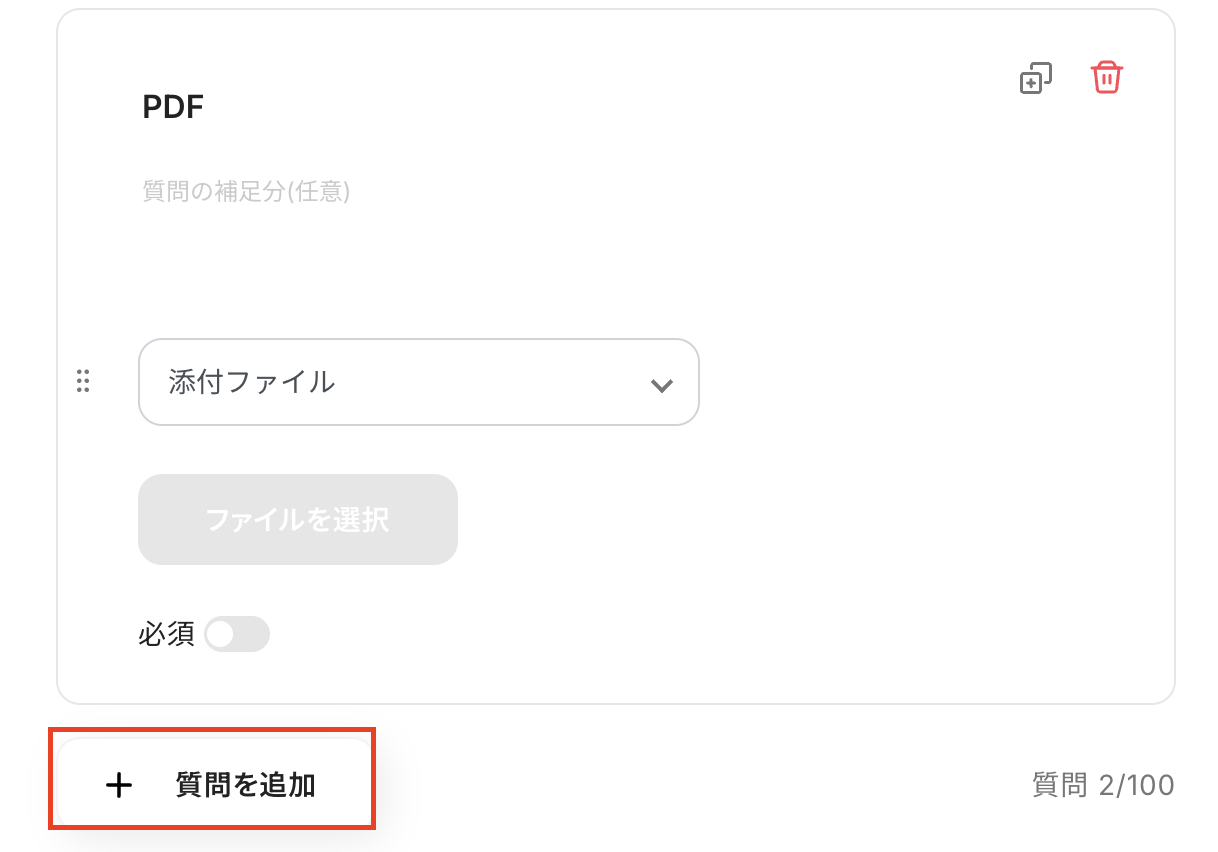Click the 質問 2/100 counter text
1218x852 pixels.
(1102, 785)
